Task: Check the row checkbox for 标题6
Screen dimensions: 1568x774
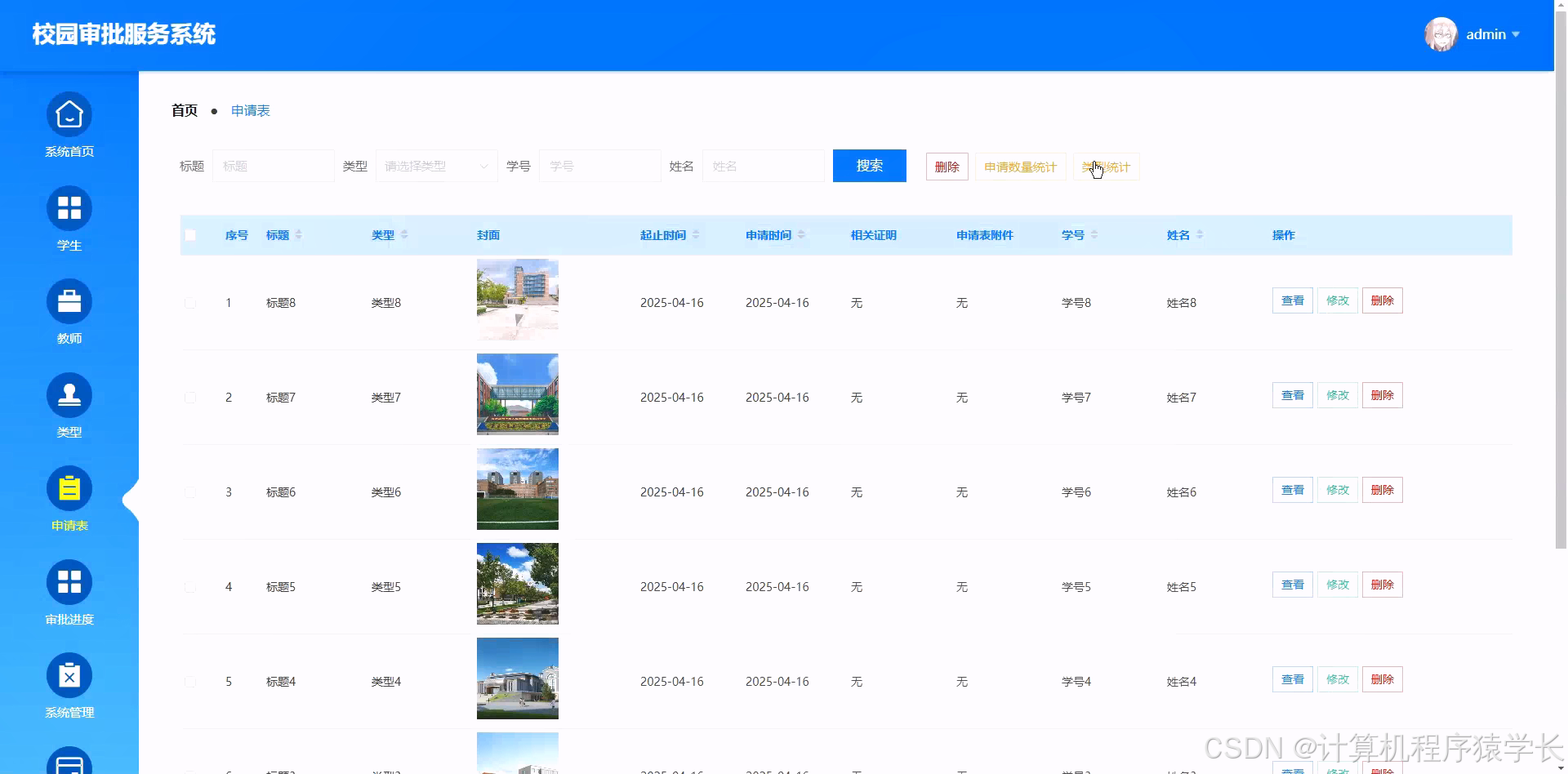Action: pyautogui.click(x=190, y=492)
